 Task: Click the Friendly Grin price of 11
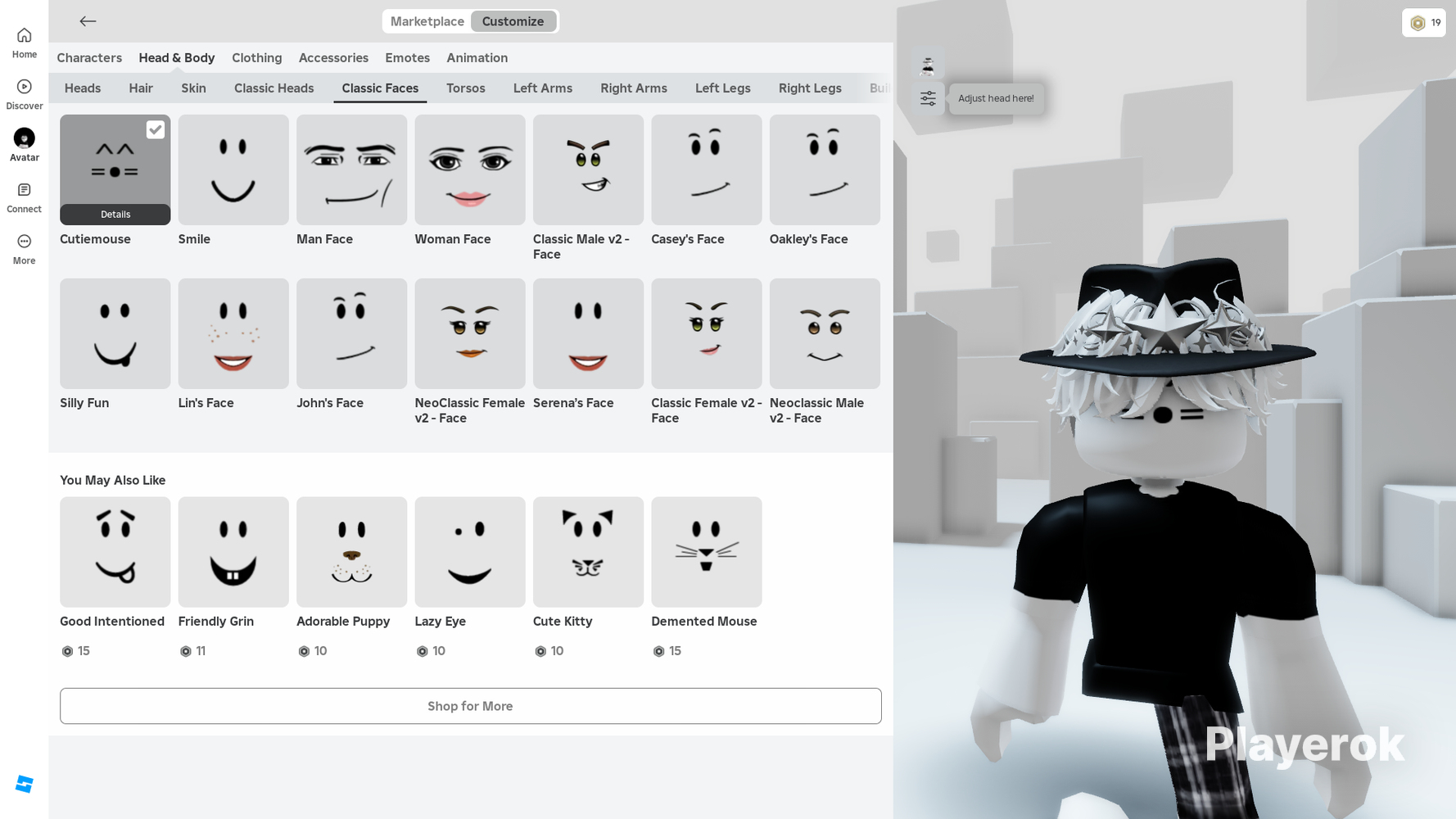click(x=192, y=651)
